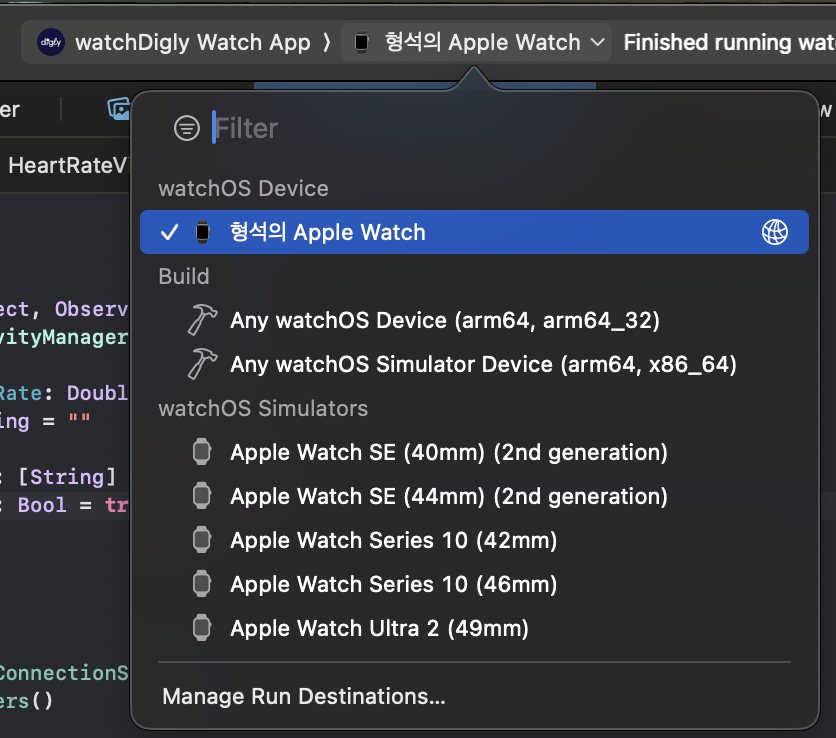Click the [String] type in code editor
This screenshot has width=836, height=738.
pyautogui.click(x=67, y=477)
